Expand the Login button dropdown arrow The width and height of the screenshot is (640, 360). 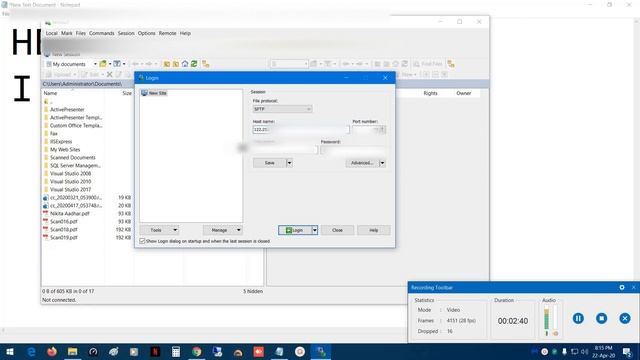point(315,230)
